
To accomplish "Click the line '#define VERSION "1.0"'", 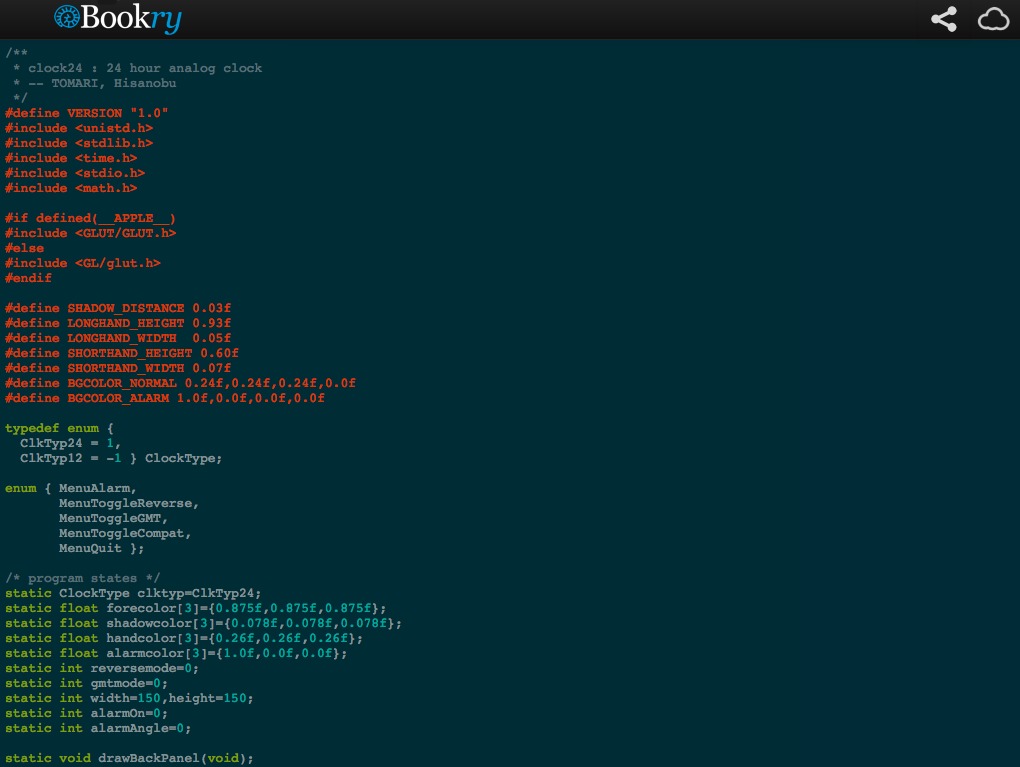I will tap(87, 113).
